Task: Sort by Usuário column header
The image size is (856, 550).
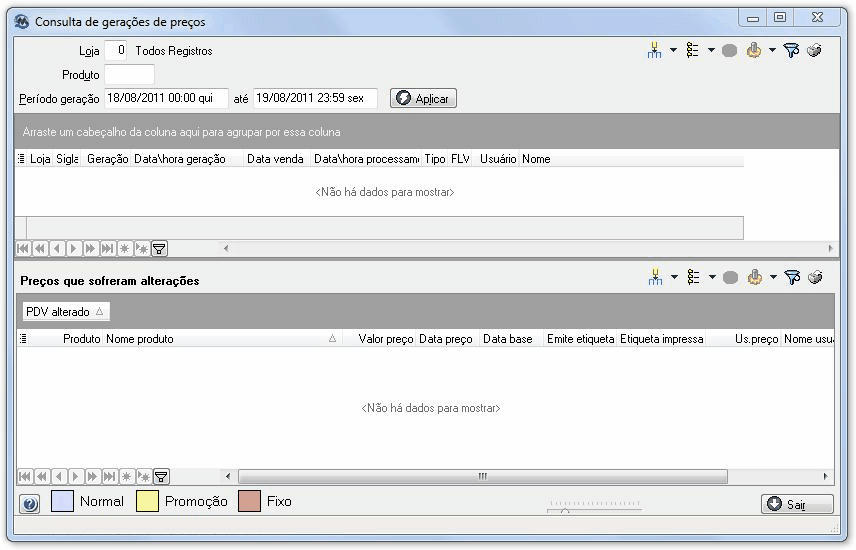Action: [497, 159]
